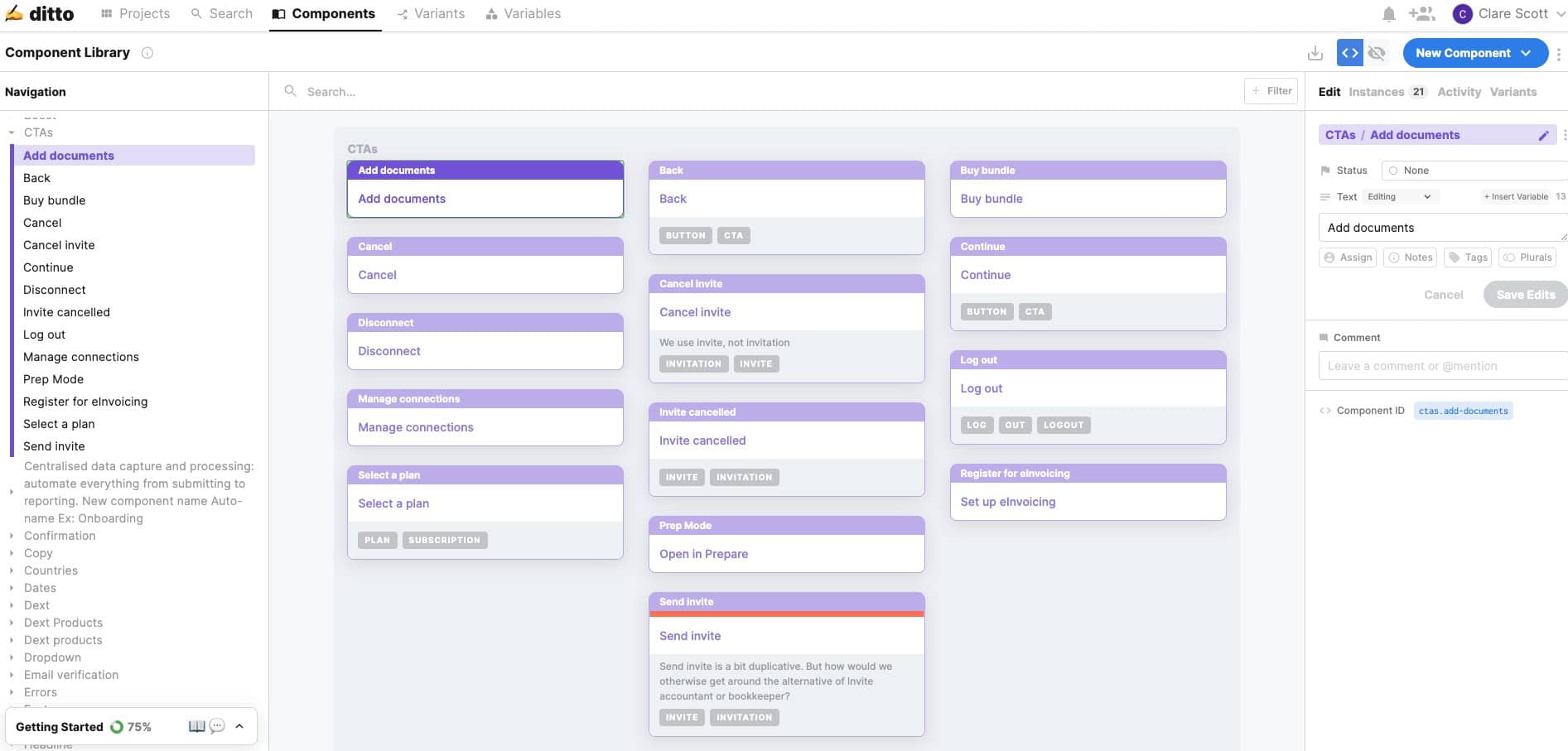Click the notifications bell icon
The width and height of the screenshot is (1568, 751).
click(x=1389, y=14)
